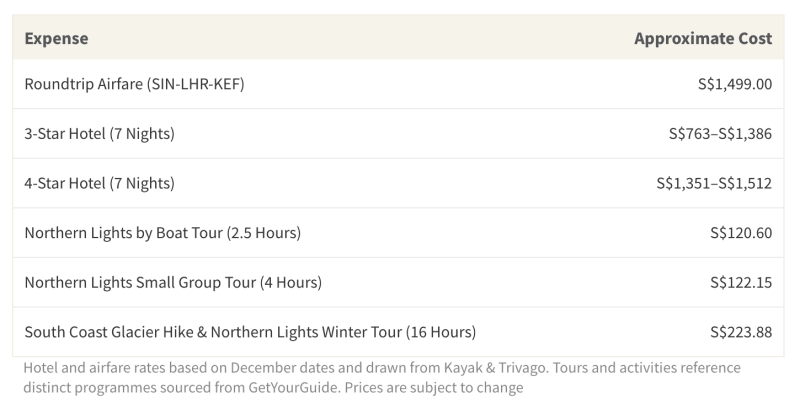
Task: Click the S$120.60 boat tour cost
Action: (741, 233)
